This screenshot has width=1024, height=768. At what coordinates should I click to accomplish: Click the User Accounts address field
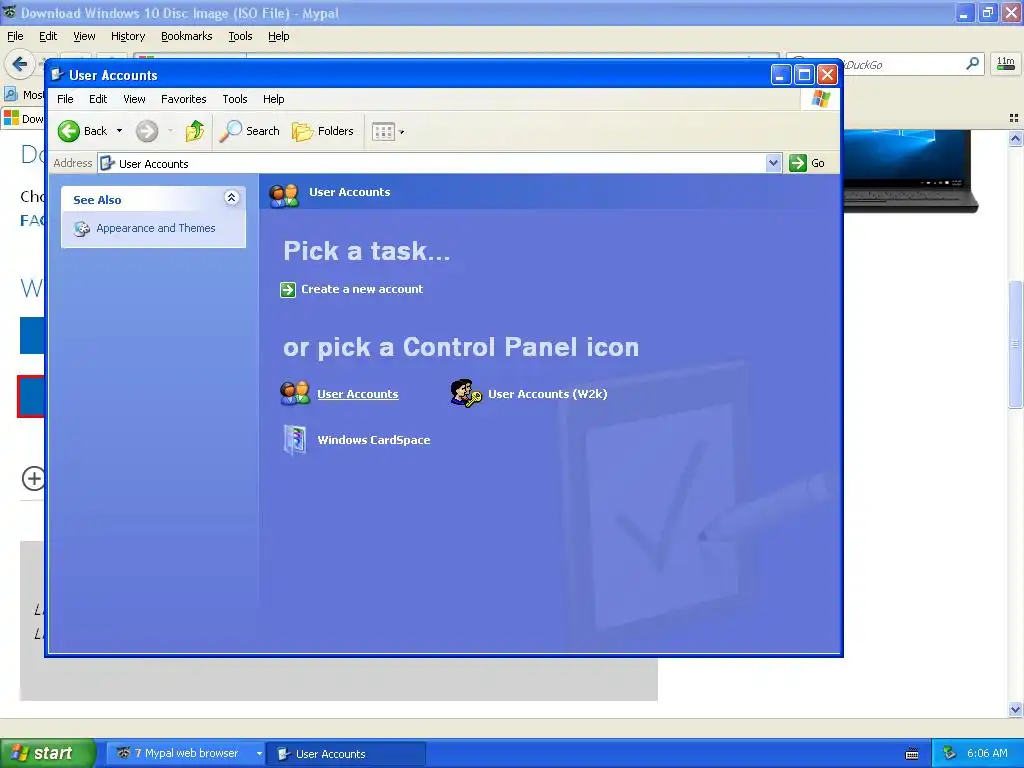[x=432, y=163]
